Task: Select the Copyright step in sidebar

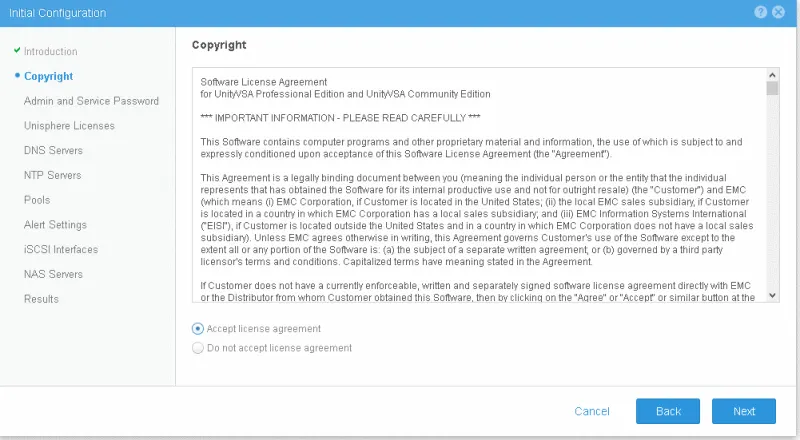Action: pyautogui.click(x=48, y=76)
